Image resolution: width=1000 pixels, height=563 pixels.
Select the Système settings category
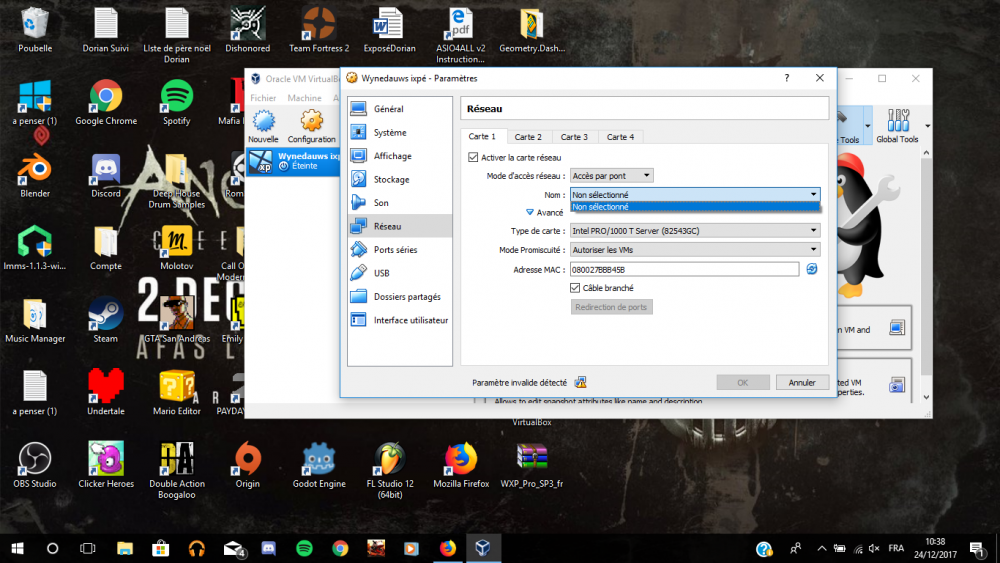point(389,133)
